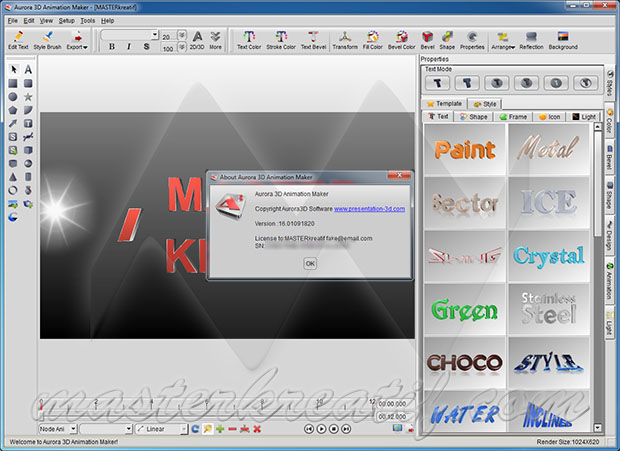The width and height of the screenshot is (620, 451).
Task: Select the ring shape tool
Action: 13,190
